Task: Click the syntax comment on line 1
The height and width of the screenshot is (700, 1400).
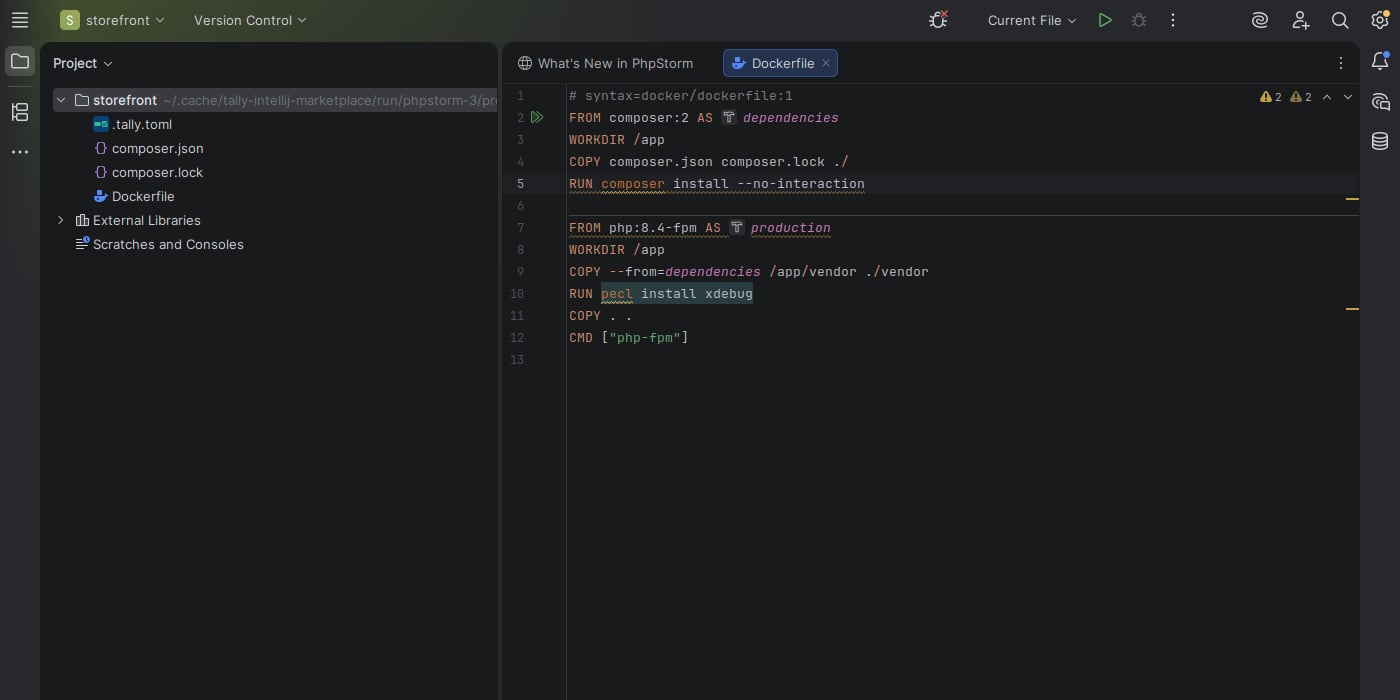Action: tap(681, 95)
